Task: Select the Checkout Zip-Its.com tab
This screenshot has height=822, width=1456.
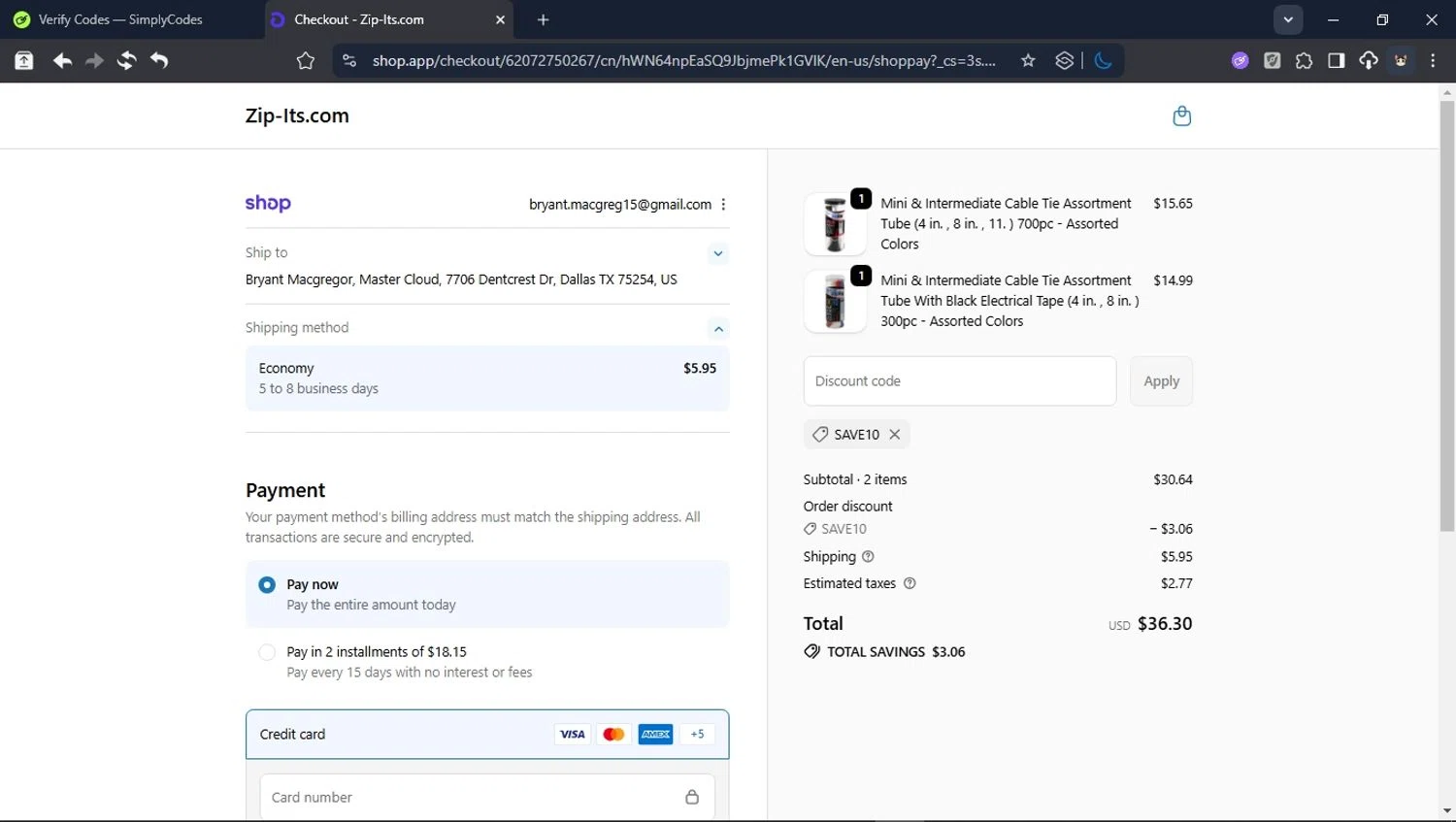Action: pos(388,19)
